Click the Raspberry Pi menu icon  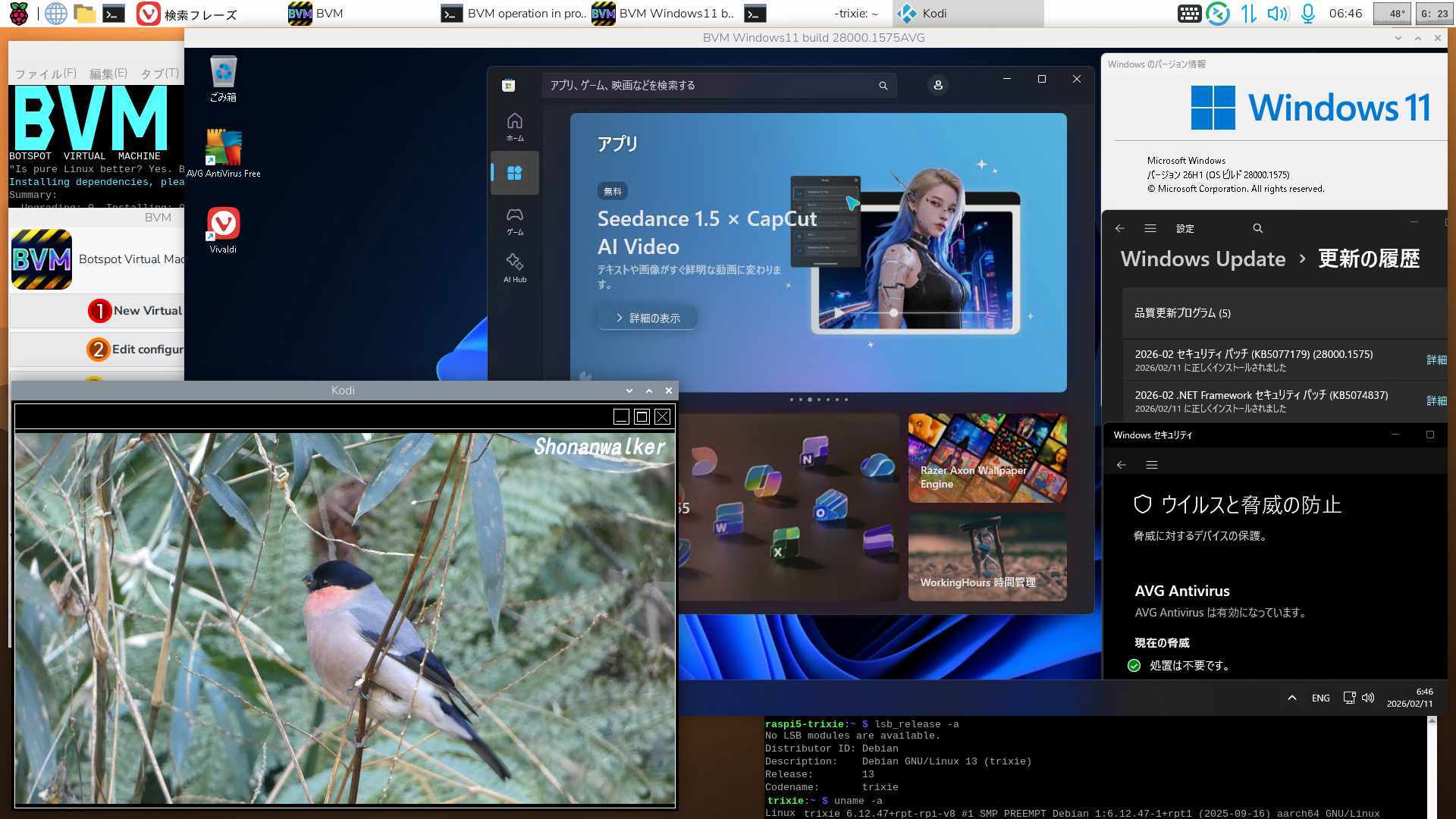click(x=19, y=13)
